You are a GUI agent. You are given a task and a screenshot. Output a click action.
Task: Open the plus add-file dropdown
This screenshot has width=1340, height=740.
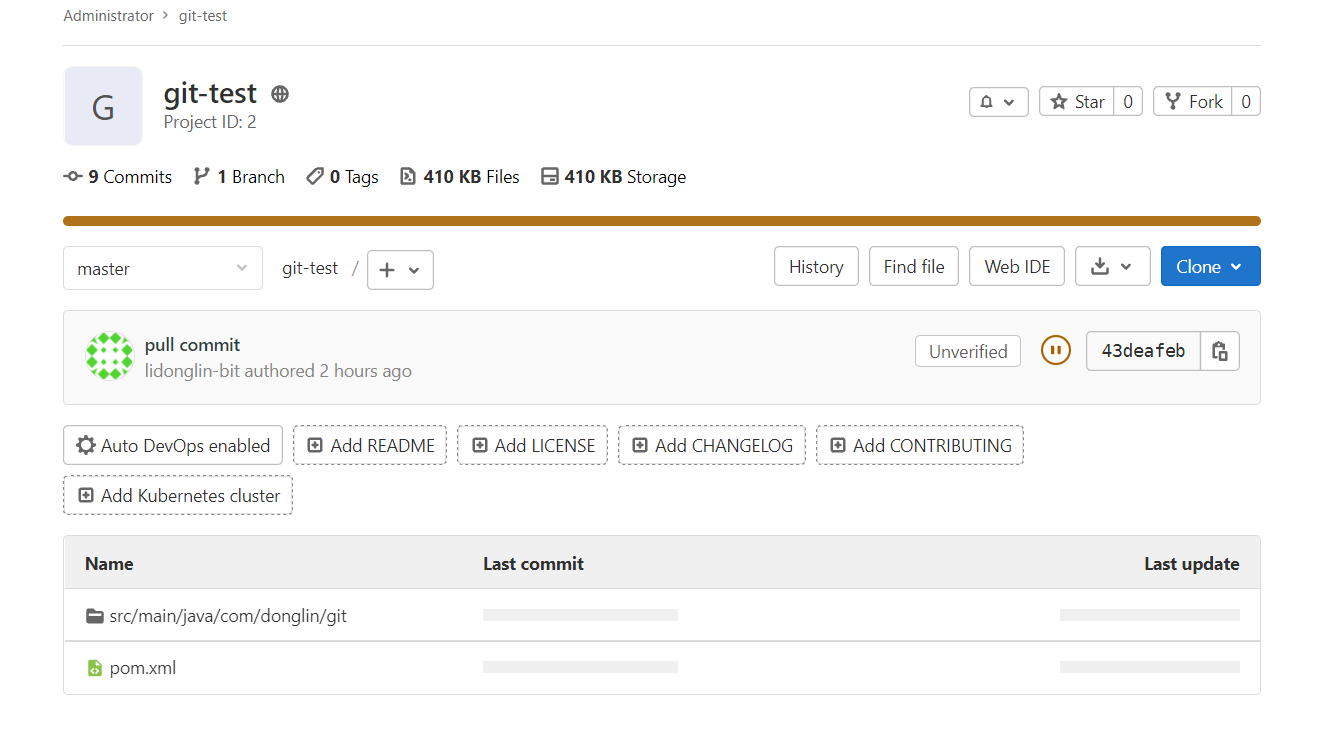(x=400, y=270)
